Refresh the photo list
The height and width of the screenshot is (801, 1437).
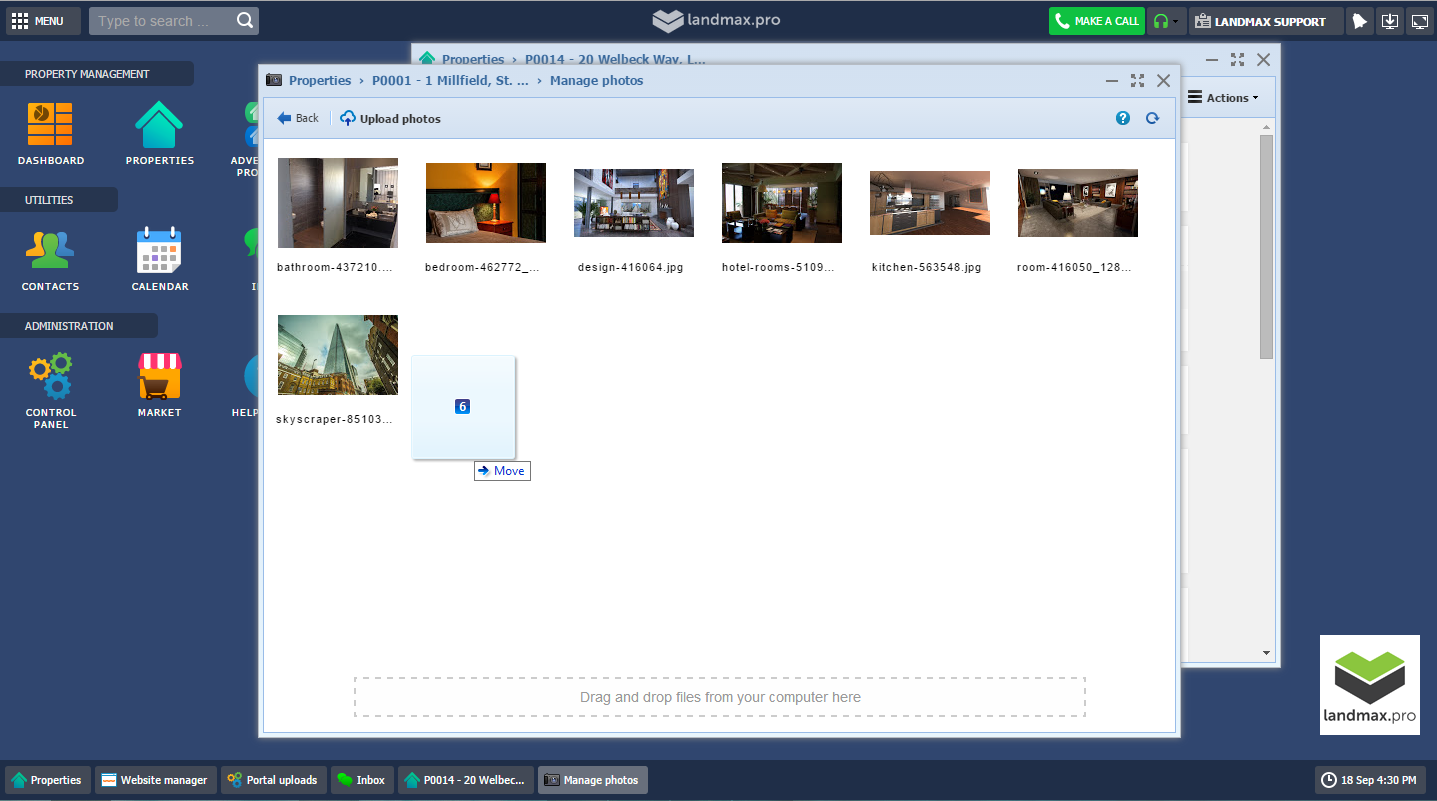tap(1152, 118)
